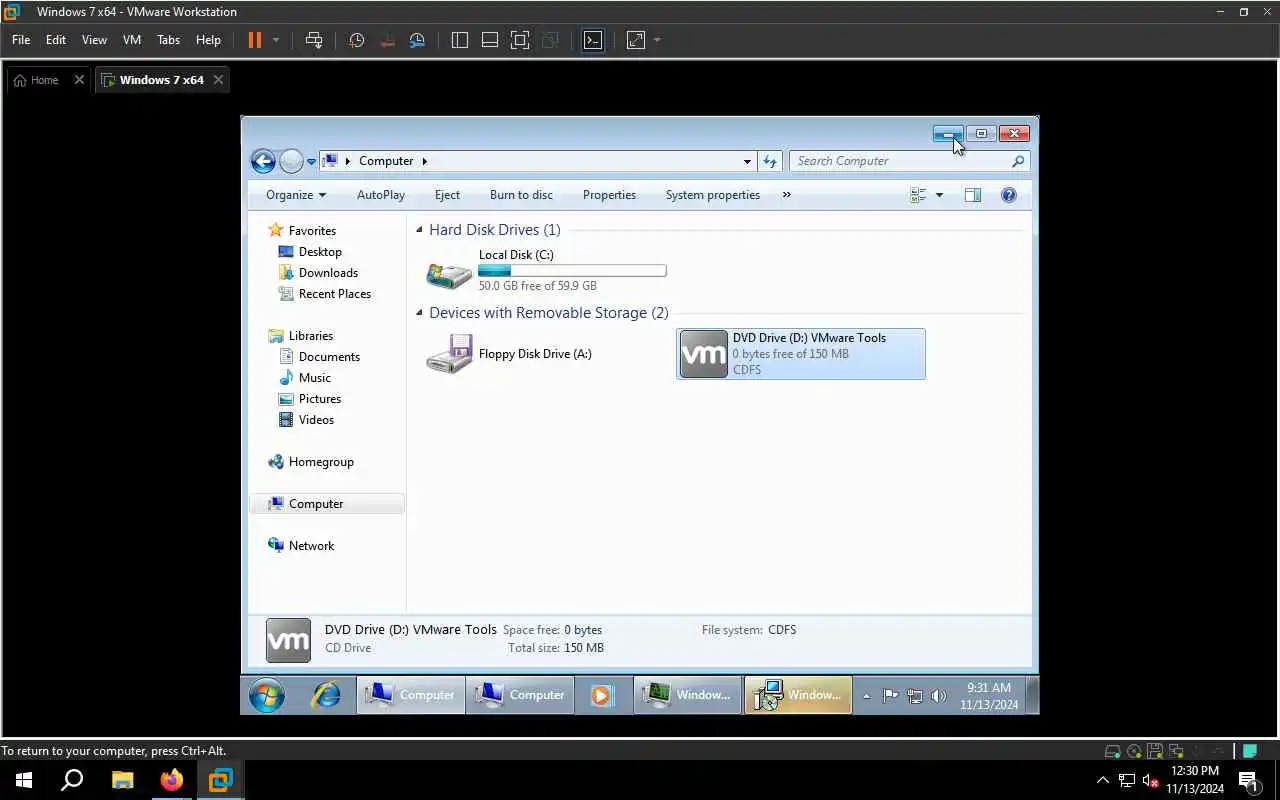Take a snapshot of this virtual machine

(357, 40)
